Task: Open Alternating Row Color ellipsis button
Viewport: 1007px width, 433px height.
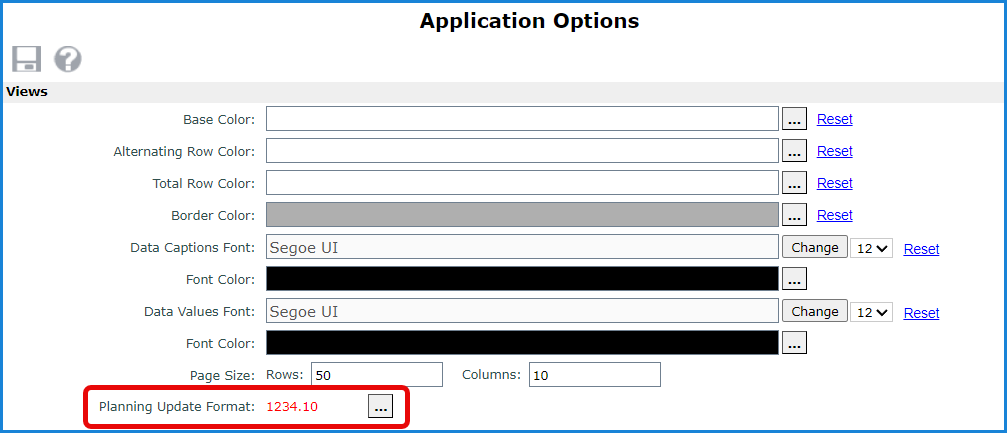Action: coord(794,151)
